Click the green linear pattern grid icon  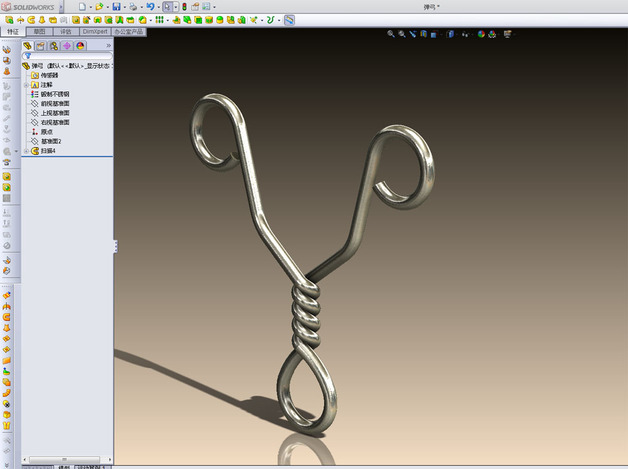[x=159, y=20]
